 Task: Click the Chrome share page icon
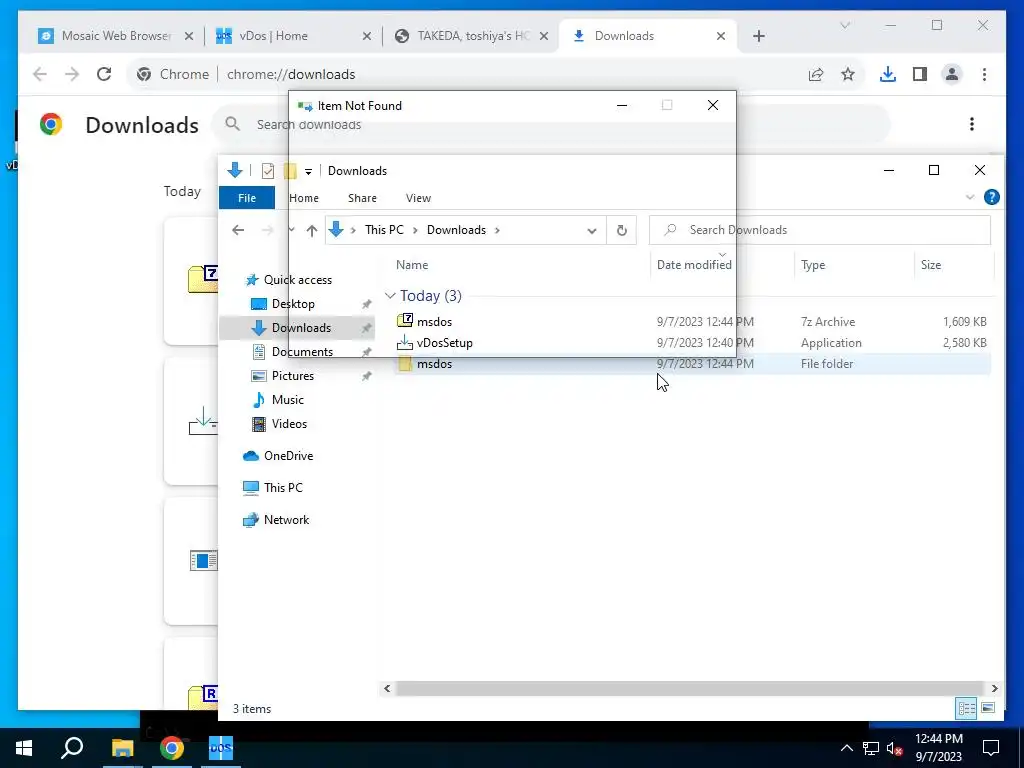[816, 74]
